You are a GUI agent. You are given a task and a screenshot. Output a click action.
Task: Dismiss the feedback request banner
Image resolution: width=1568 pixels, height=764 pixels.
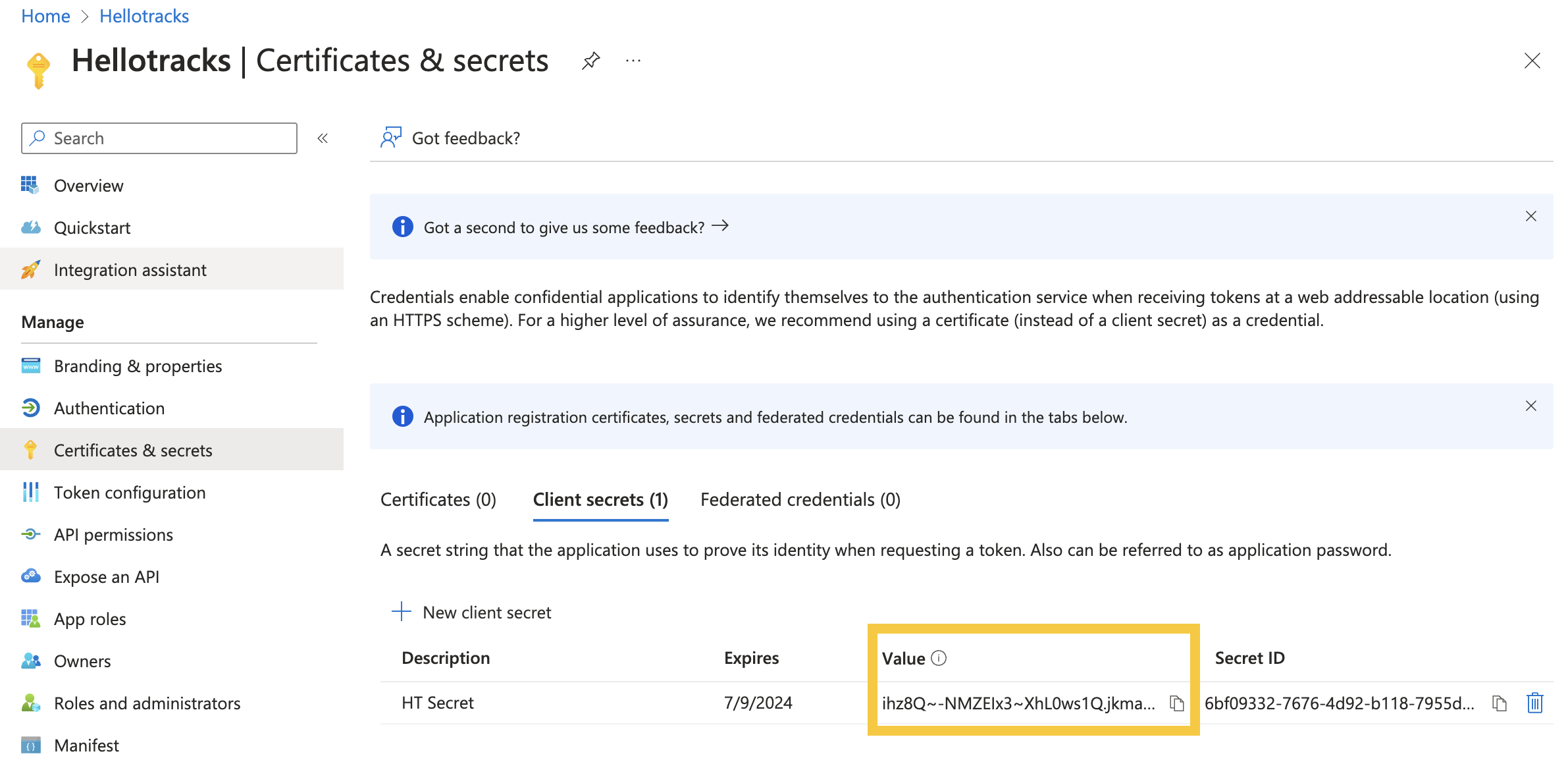(x=1530, y=216)
